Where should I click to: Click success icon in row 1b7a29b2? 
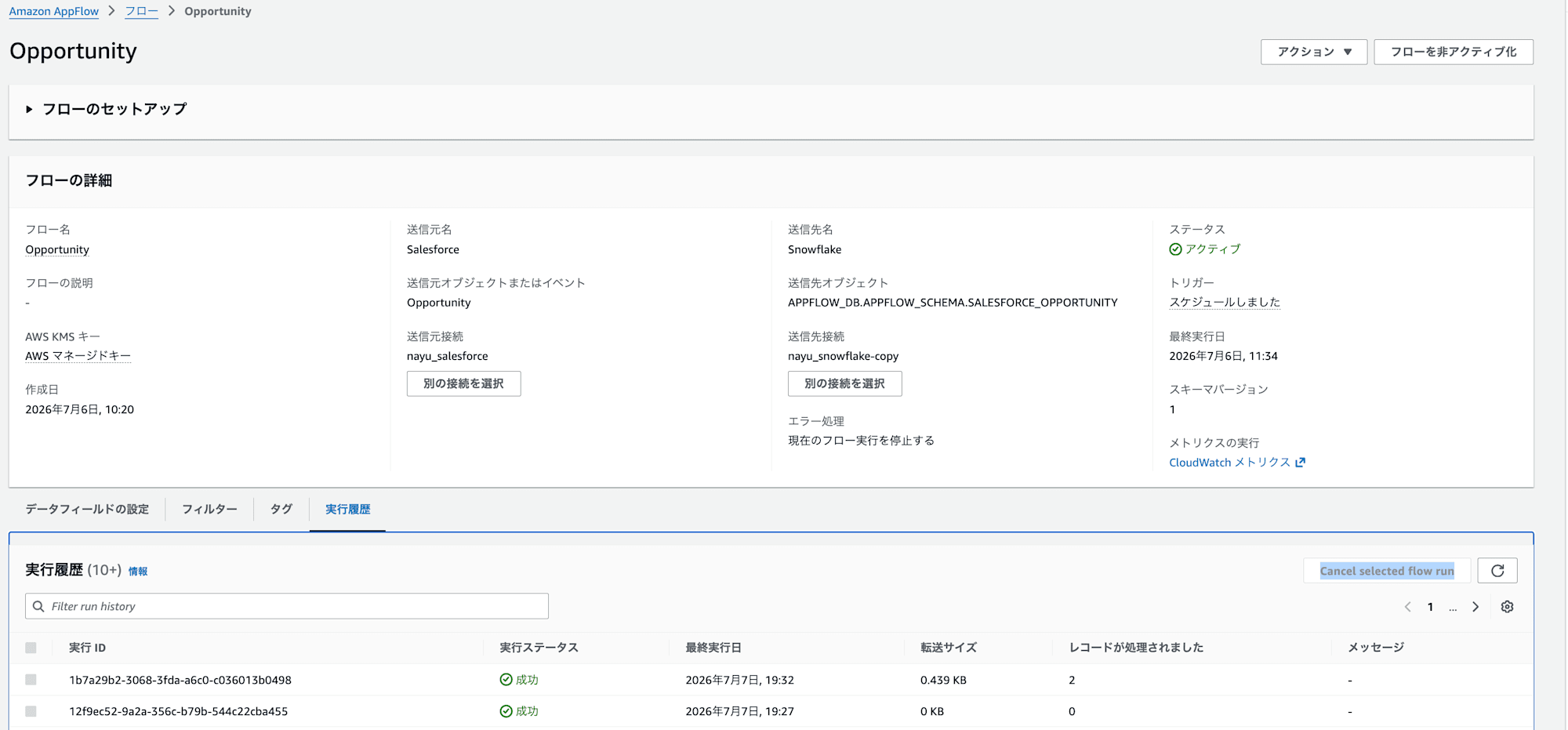pyautogui.click(x=506, y=680)
